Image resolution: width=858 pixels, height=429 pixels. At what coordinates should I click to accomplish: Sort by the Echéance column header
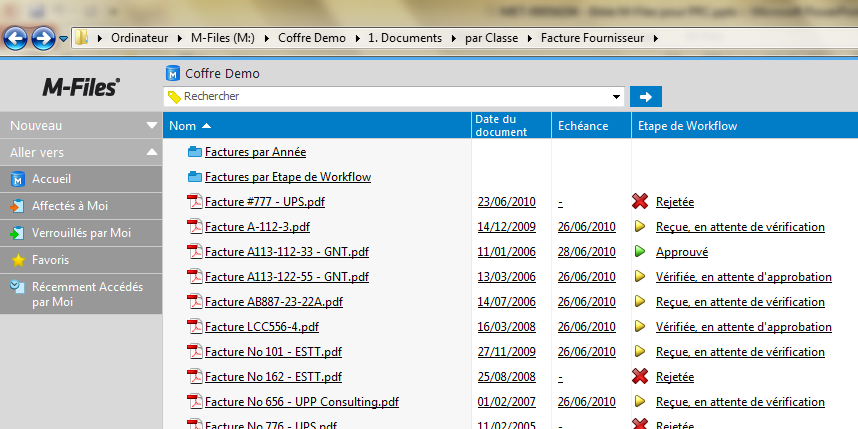[x=591, y=125]
